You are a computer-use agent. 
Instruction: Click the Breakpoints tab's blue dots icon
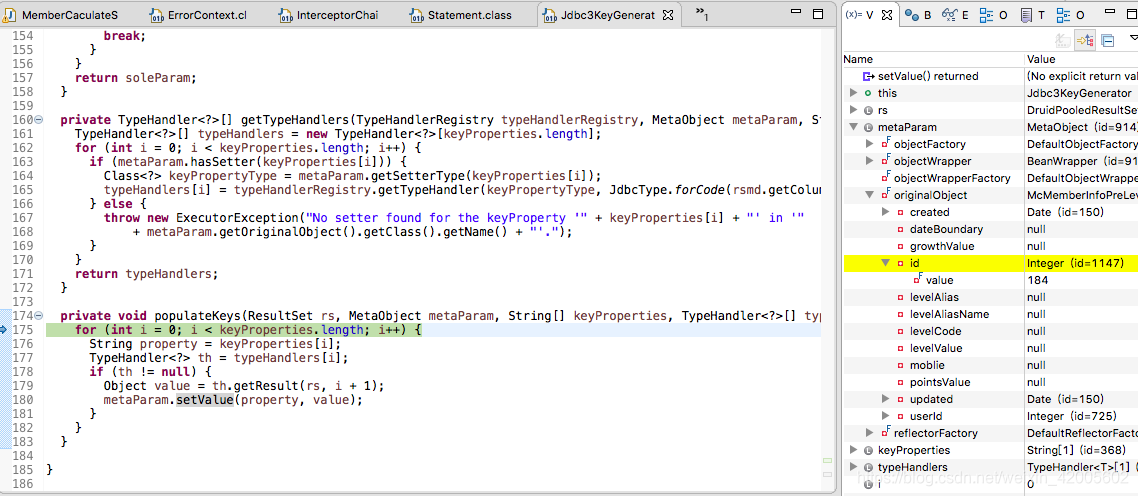pos(912,15)
